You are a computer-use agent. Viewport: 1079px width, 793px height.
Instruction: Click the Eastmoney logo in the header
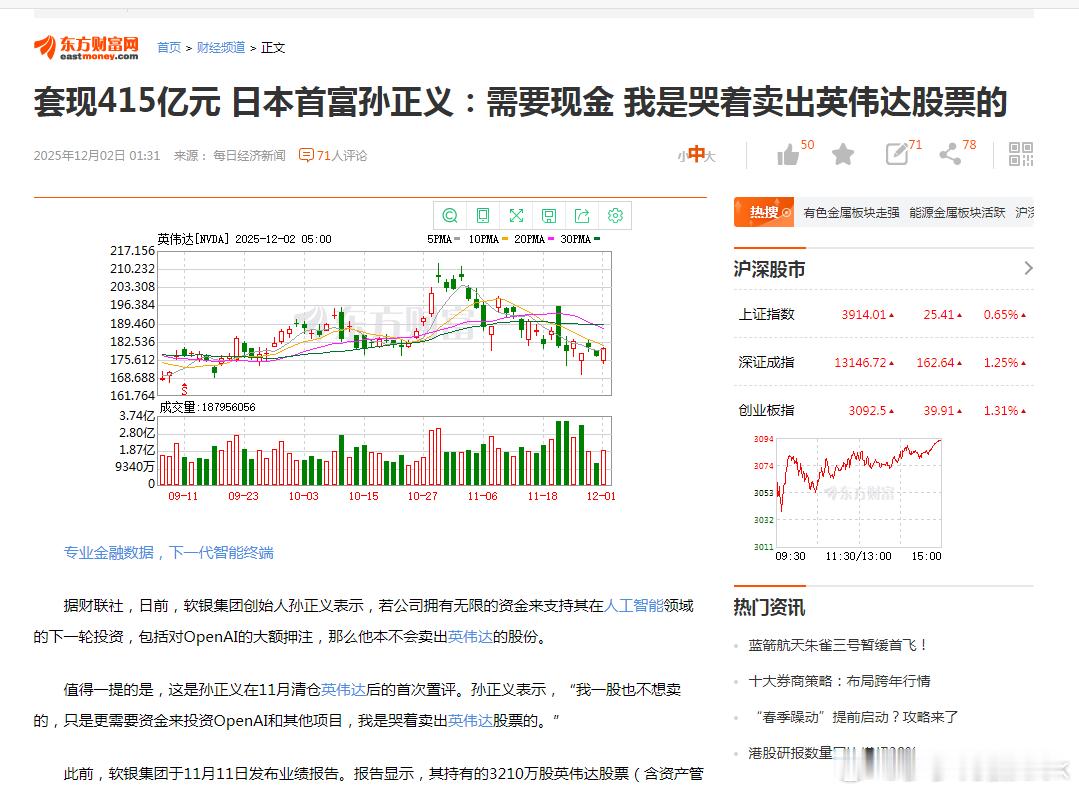pos(86,47)
